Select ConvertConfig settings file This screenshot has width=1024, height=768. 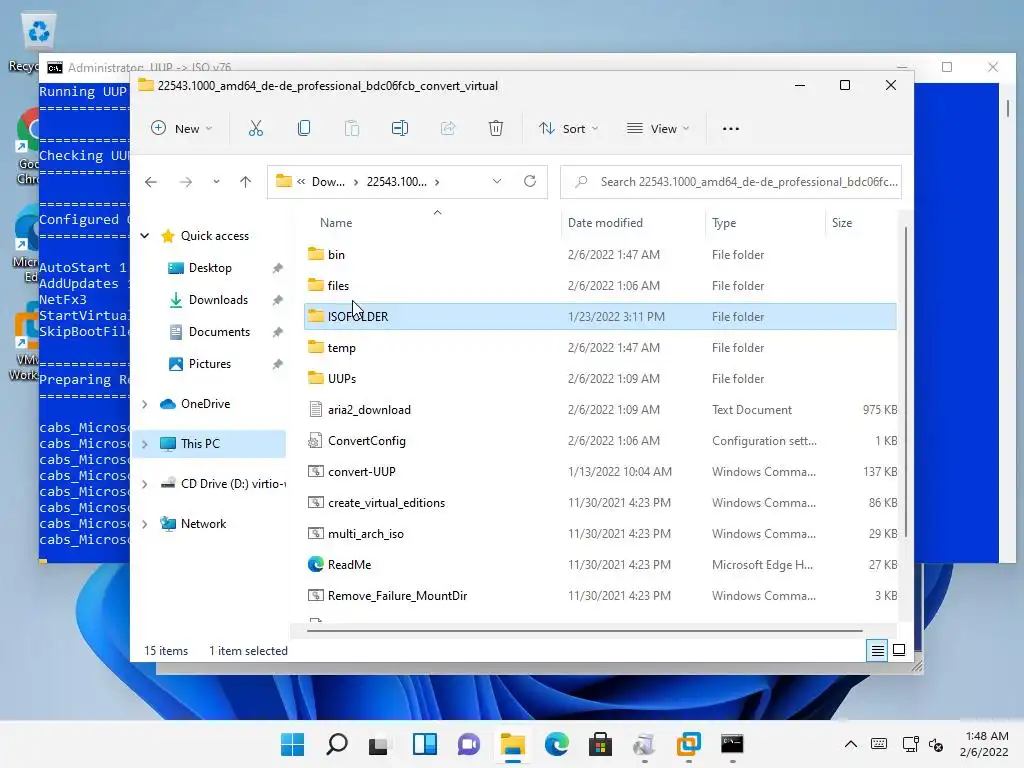pos(600,441)
